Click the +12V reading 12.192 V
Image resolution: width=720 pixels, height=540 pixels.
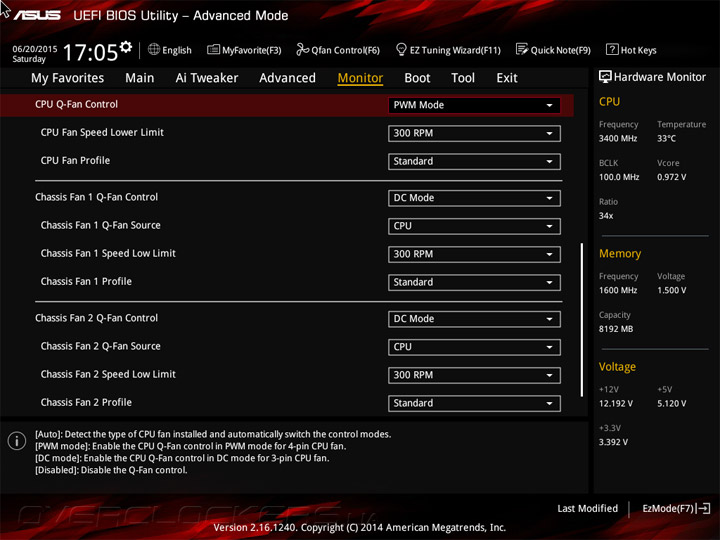click(616, 403)
